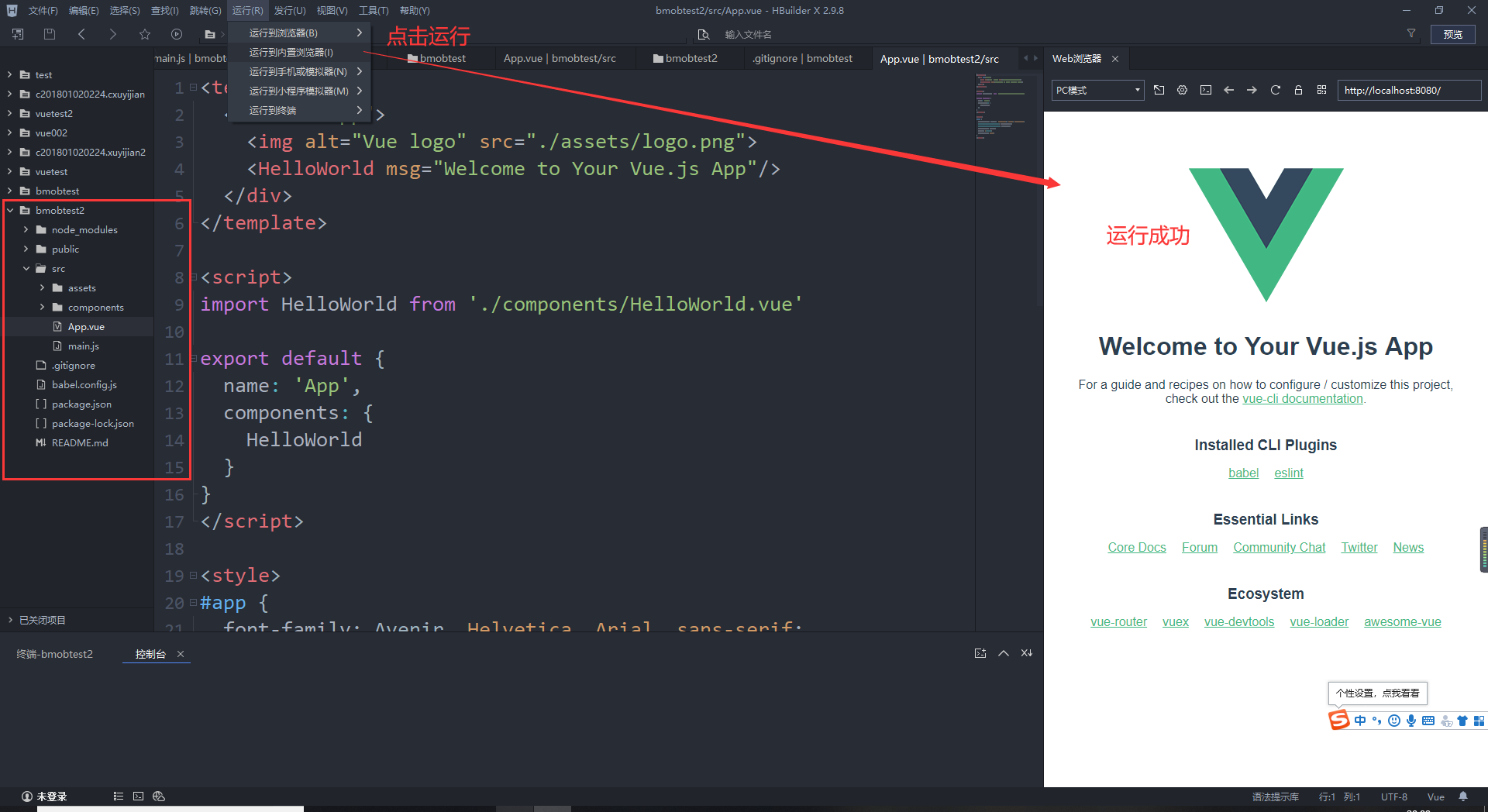Toggle the project list icon in status bar

(119, 796)
